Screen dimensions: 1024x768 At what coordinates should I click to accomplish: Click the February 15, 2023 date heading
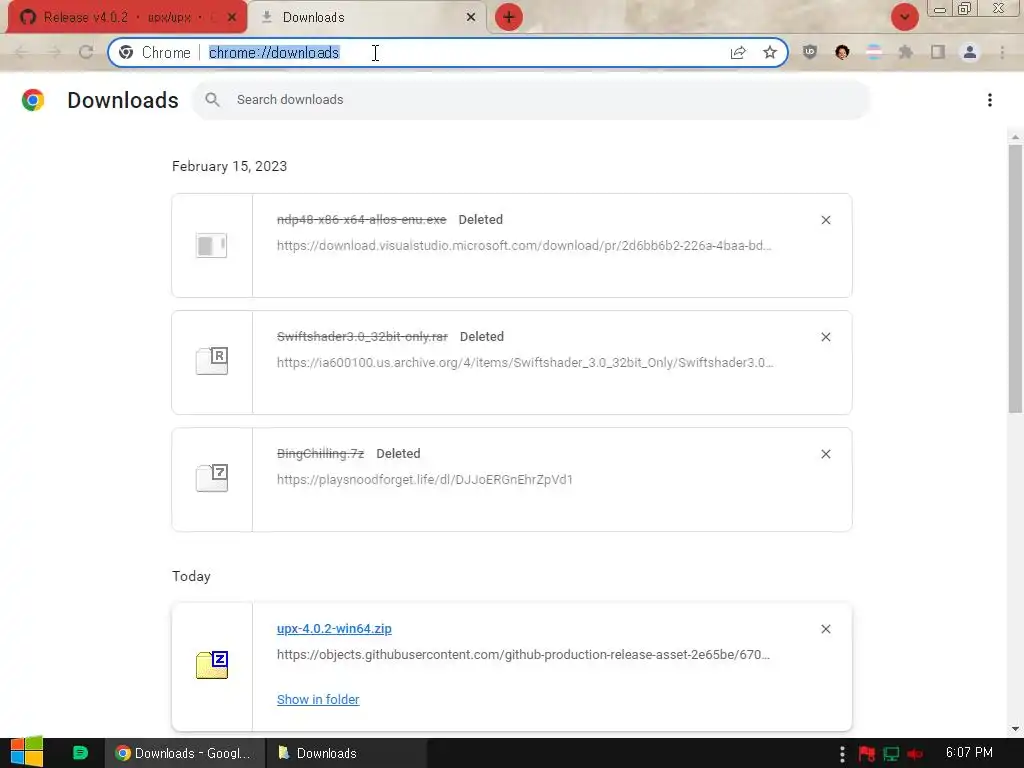[229, 166]
